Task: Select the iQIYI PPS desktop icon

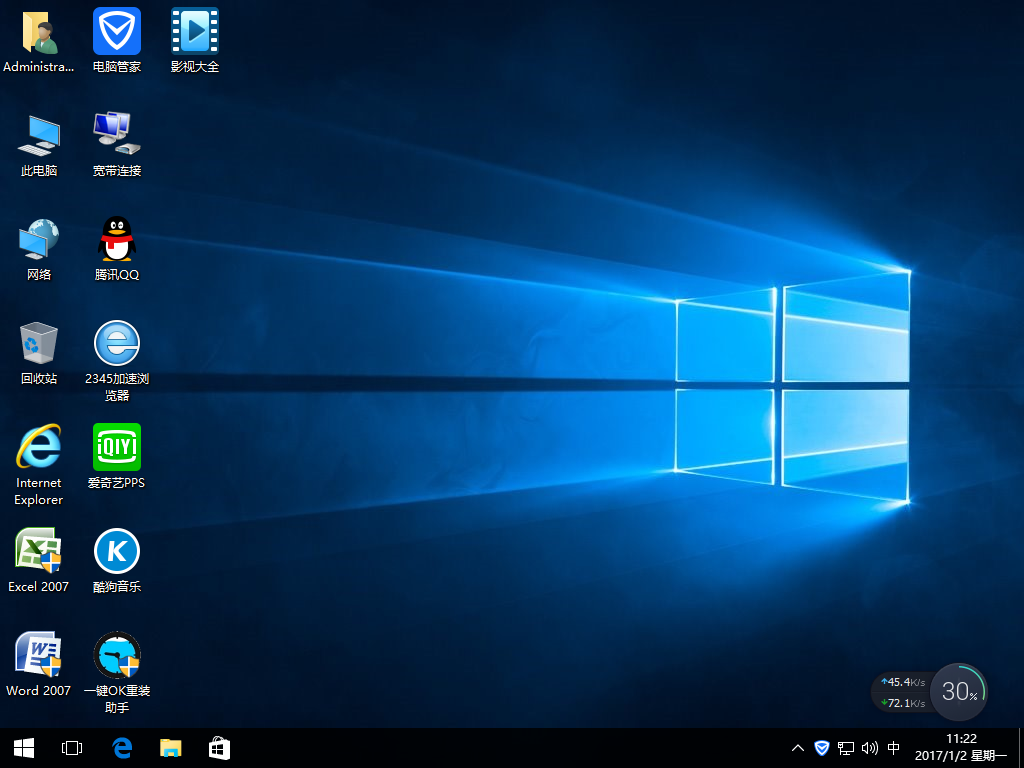Action: pyautogui.click(x=117, y=447)
